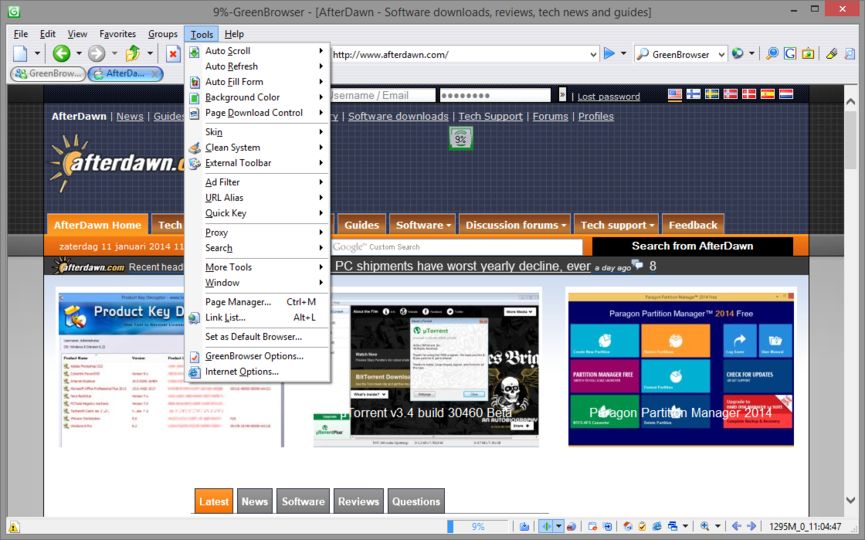Click the stacked windows icon in status bar
865x540 pixels.
click(672, 526)
